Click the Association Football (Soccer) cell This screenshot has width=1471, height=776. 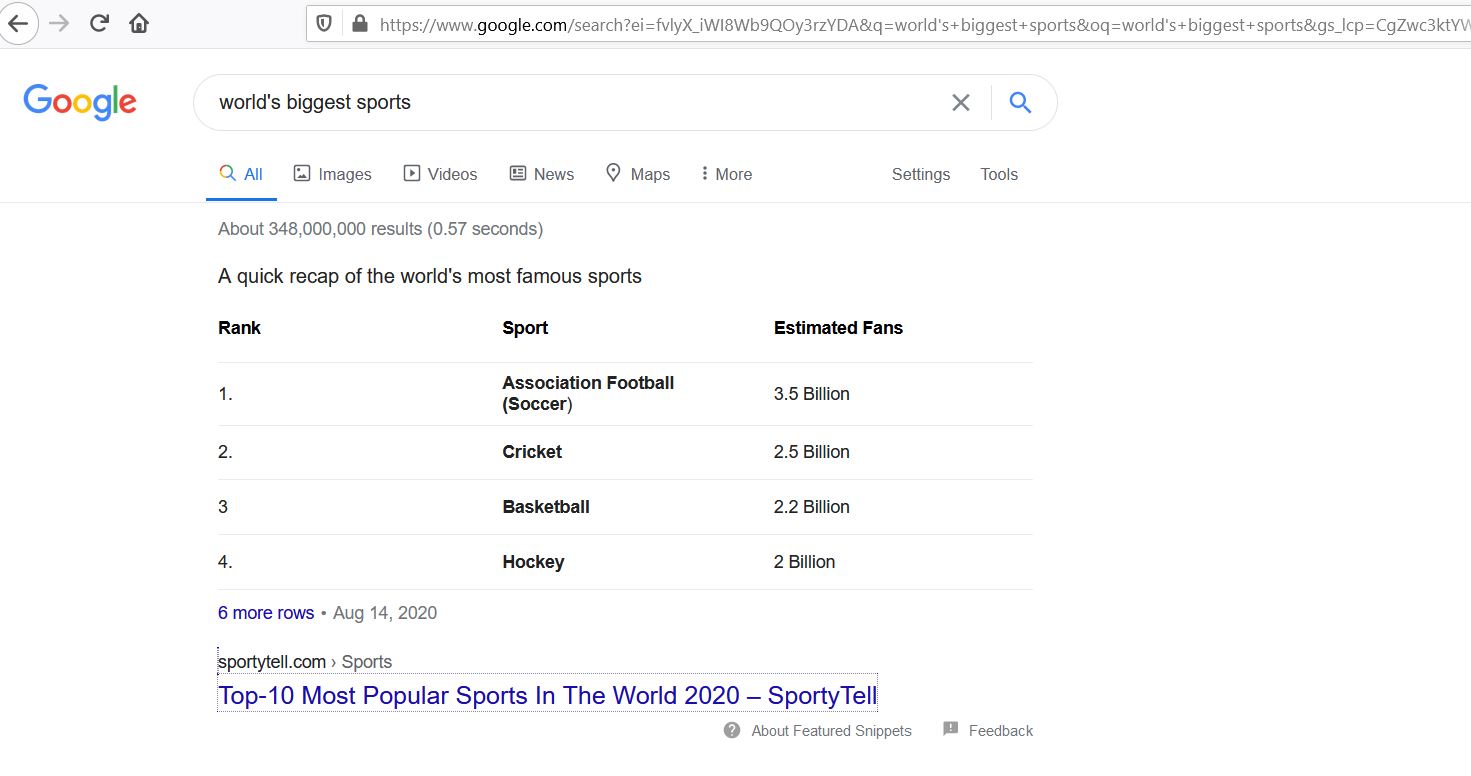[x=588, y=394]
